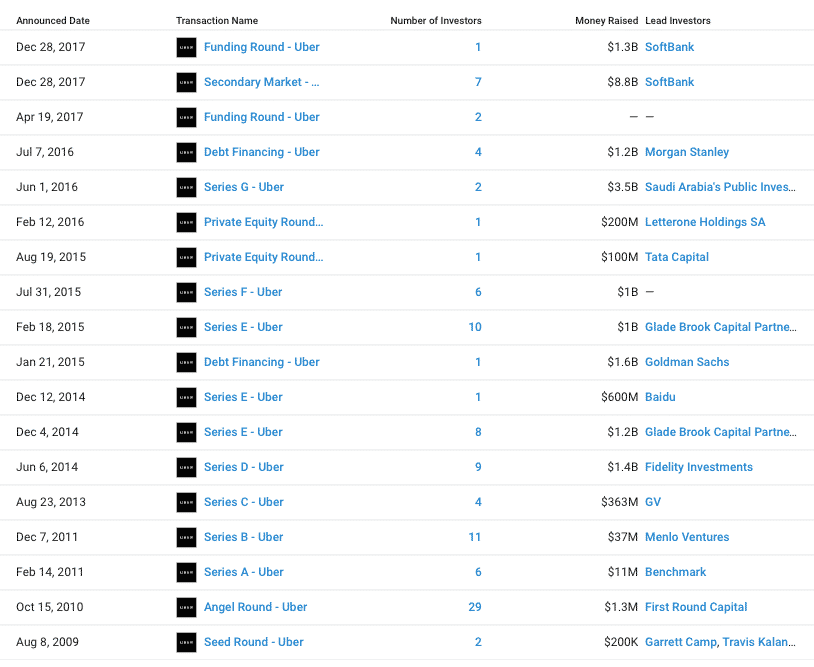Image resolution: width=814 pixels, height=667 pixels.
Task: Sort by Announced Date column header
Action: 53,21
